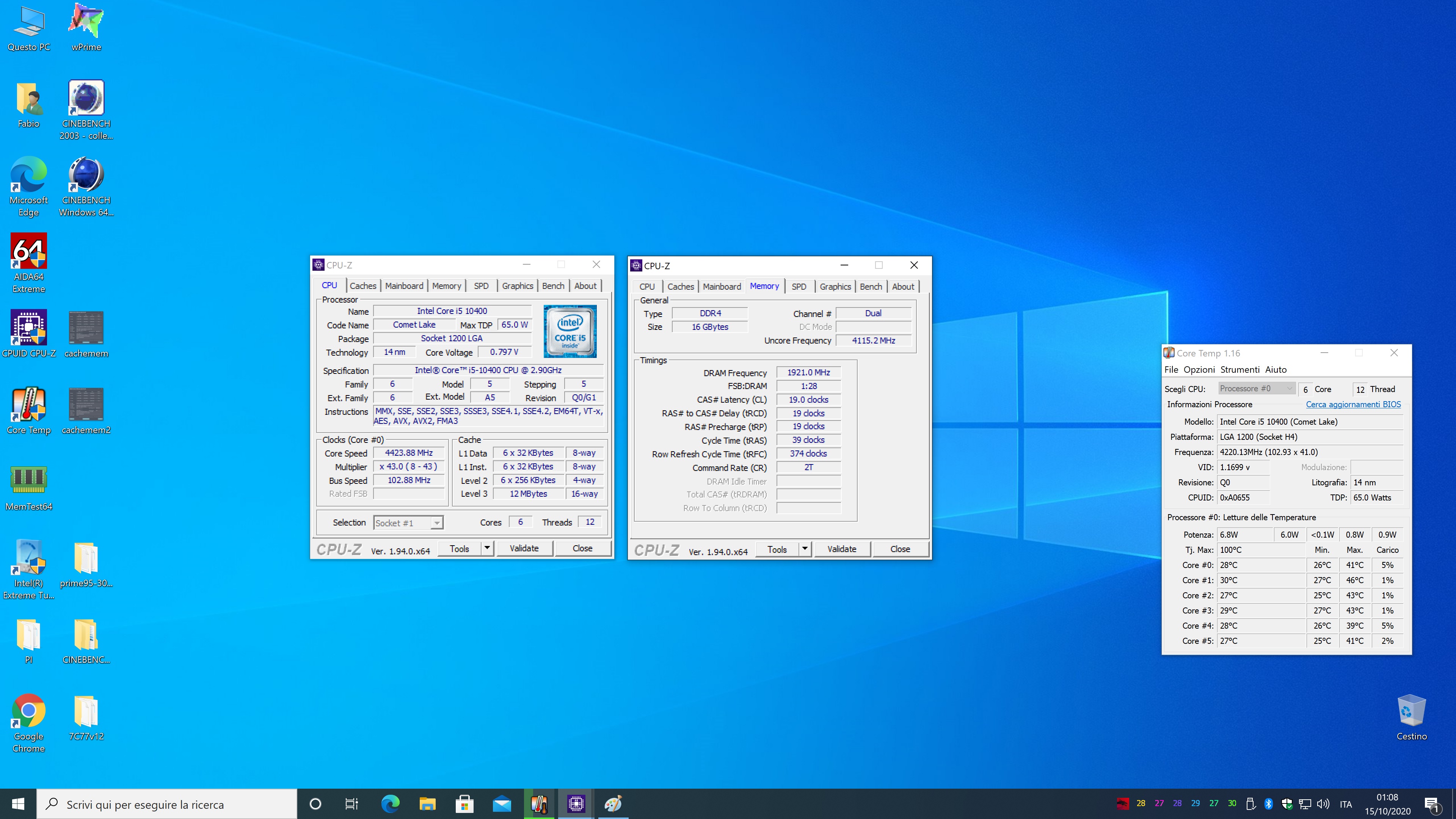Open the cachemem desktop file
This screenshot has height=819, width=1456.
86,334
